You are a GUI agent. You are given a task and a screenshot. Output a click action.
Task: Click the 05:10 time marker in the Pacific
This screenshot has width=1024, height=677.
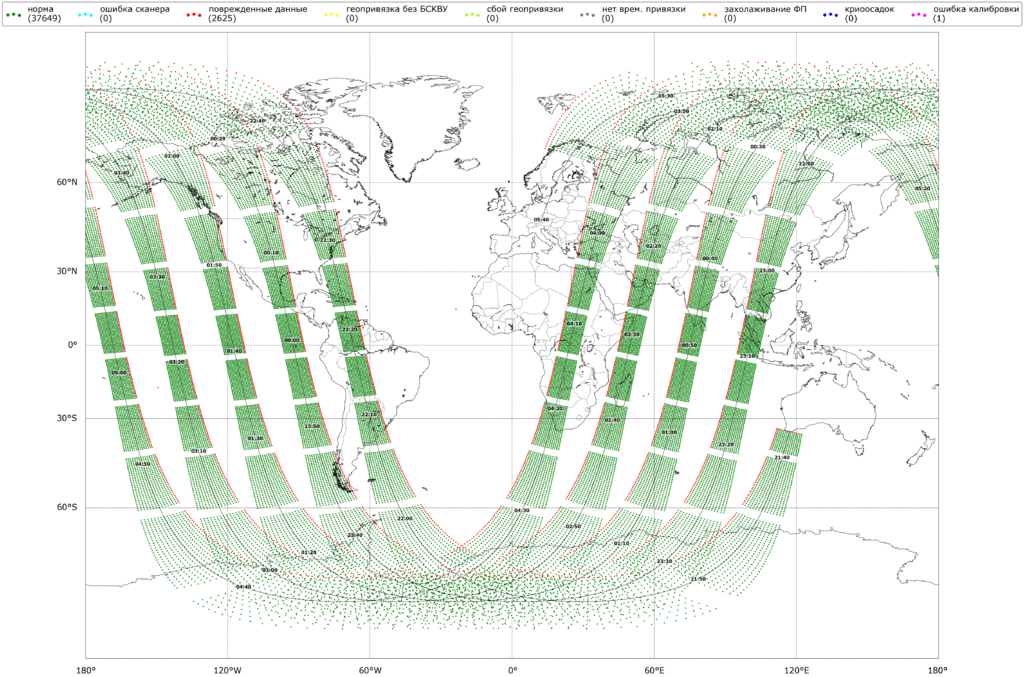(100, 288)
